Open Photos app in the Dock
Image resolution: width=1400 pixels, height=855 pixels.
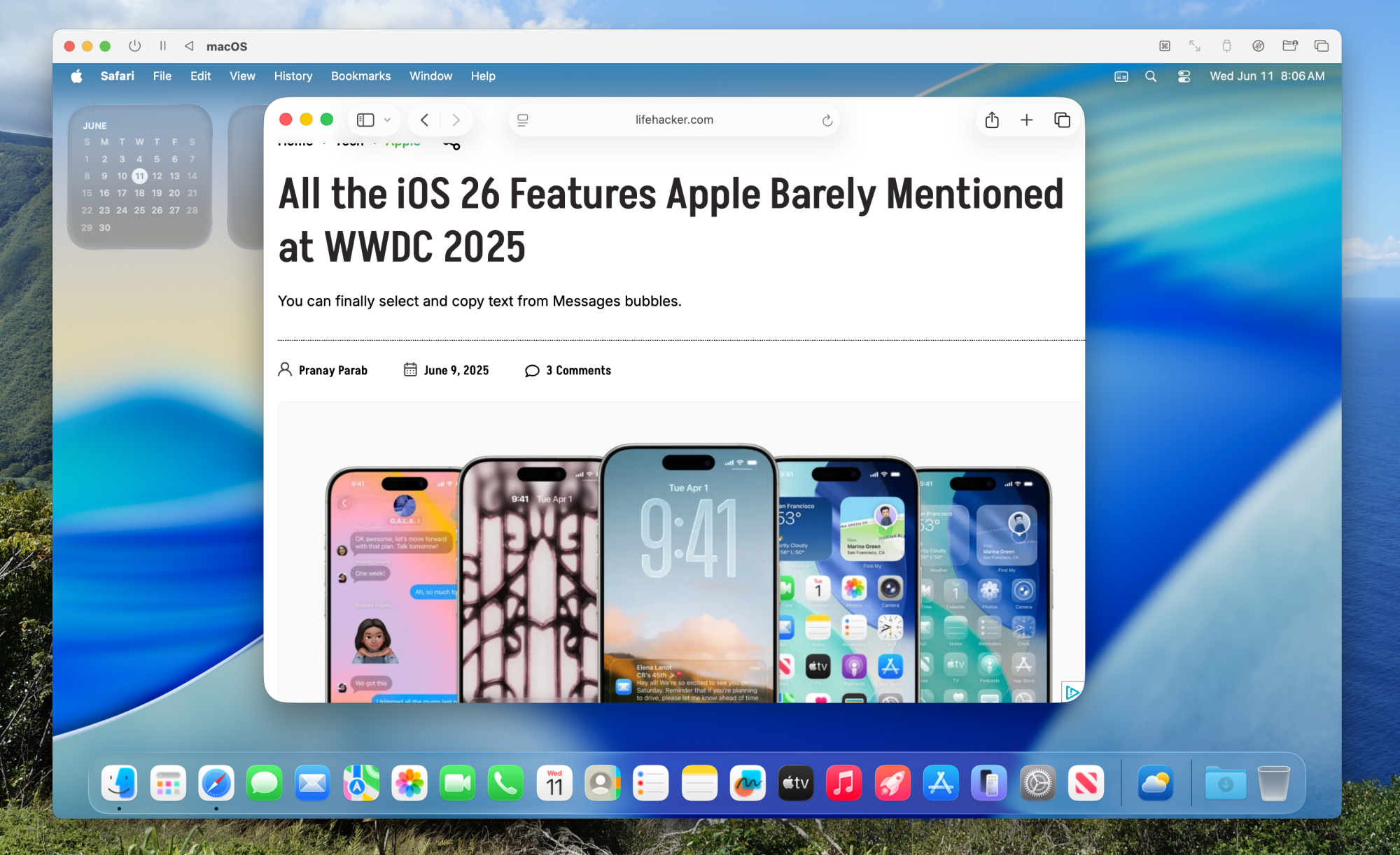409,783
